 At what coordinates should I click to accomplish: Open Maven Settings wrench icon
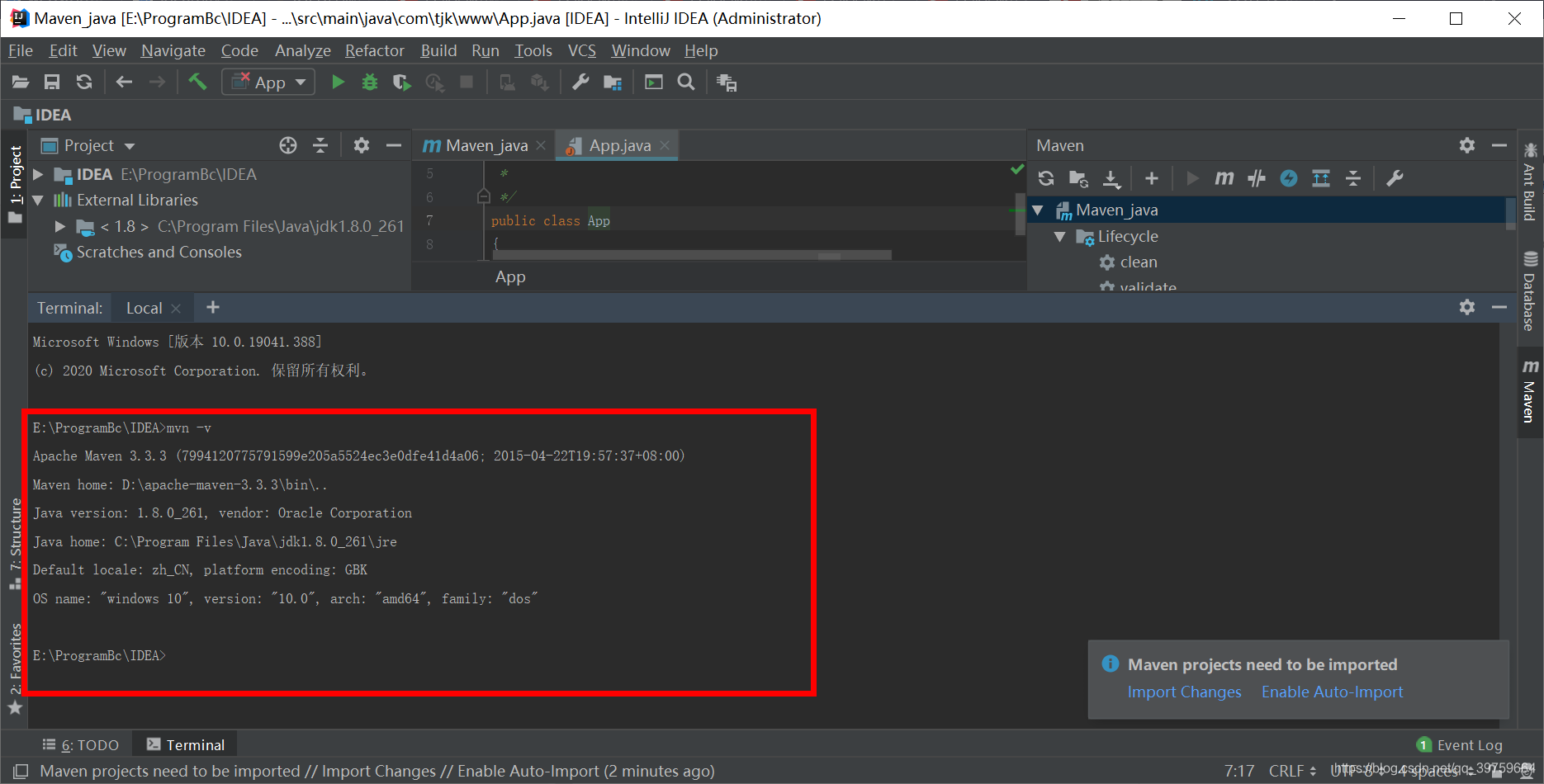1395,178
